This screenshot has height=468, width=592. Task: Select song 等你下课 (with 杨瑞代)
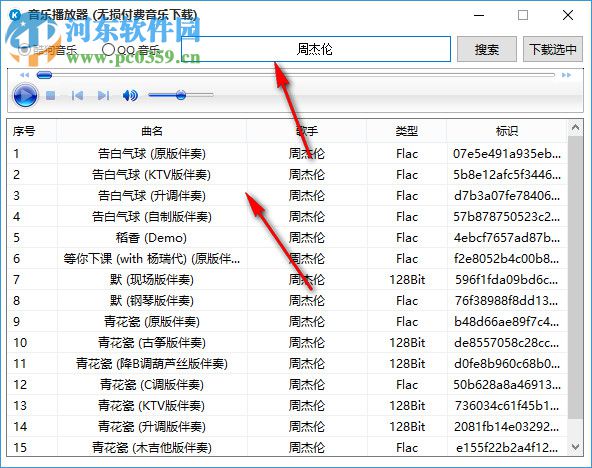(x=152, y=259)
